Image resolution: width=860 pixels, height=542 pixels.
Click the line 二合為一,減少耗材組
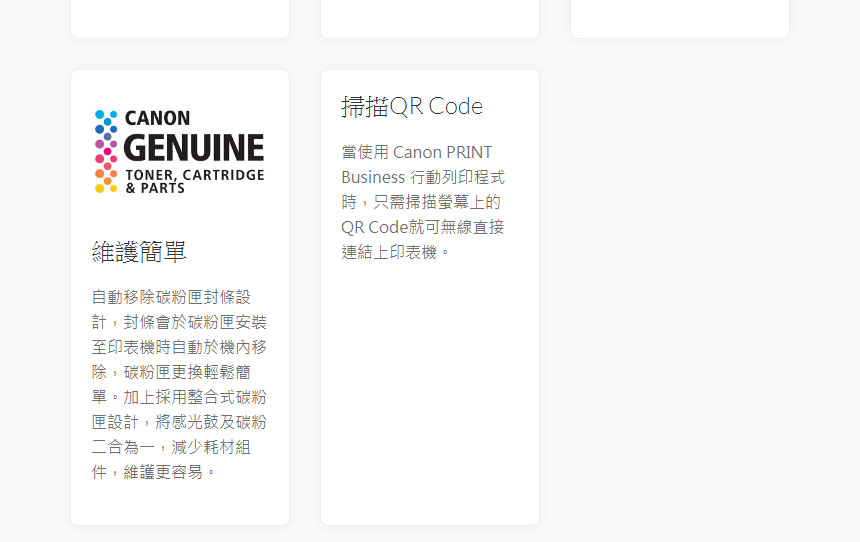coord(171,447)
